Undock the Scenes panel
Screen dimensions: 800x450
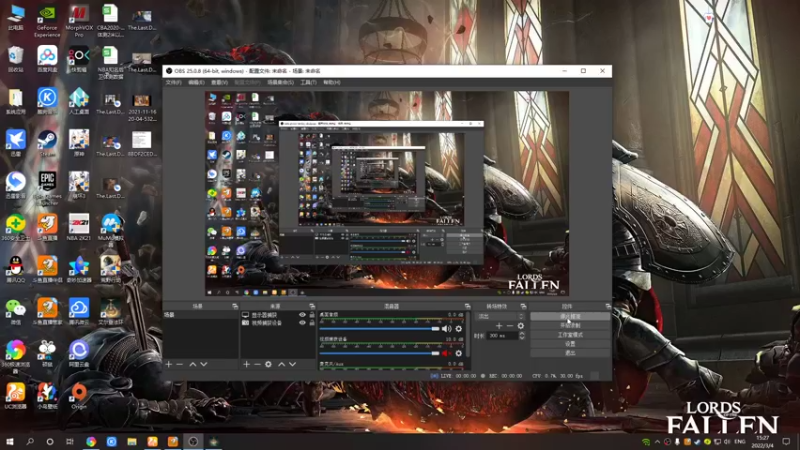pos(235,306)
